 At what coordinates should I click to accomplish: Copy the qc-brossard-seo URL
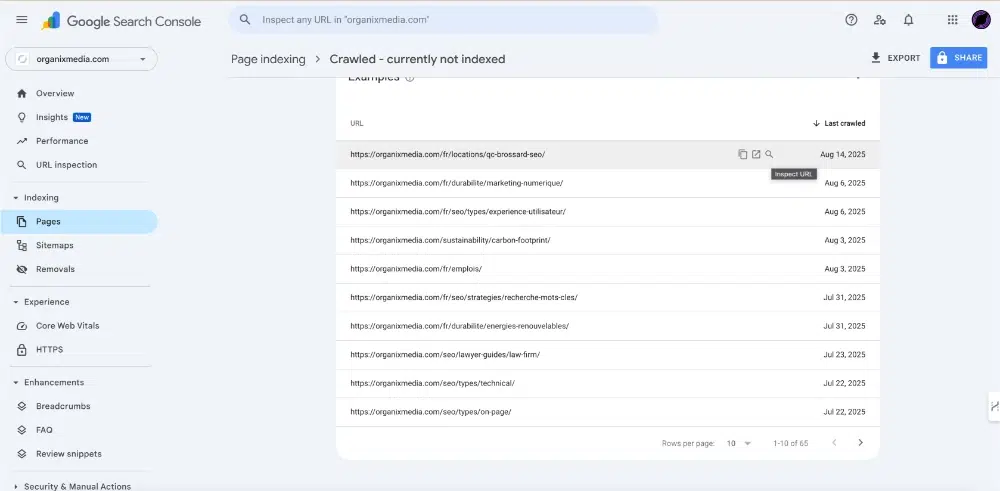pos(742,154)
